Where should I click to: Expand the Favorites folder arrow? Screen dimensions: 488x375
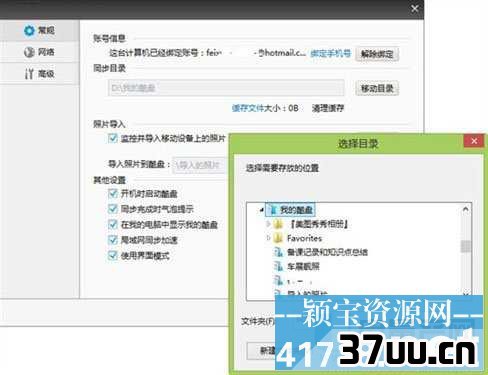pyautogui.click(x=268, y=238)
